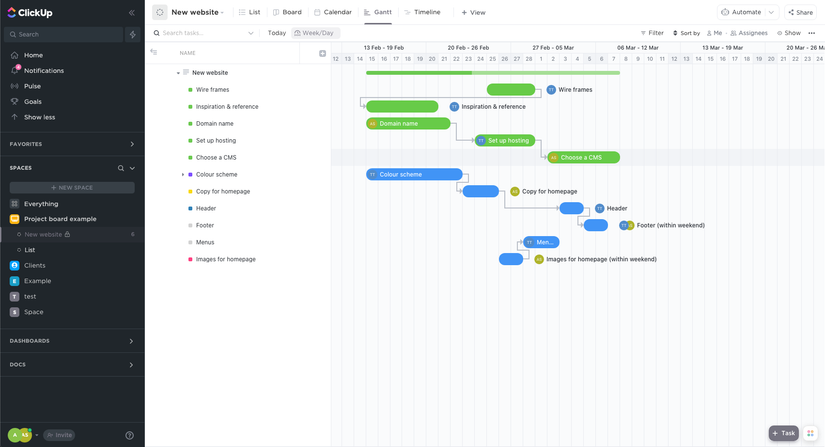Open New website title dropdown
This screenshot has width=825, height=447.
coord(197,12)
